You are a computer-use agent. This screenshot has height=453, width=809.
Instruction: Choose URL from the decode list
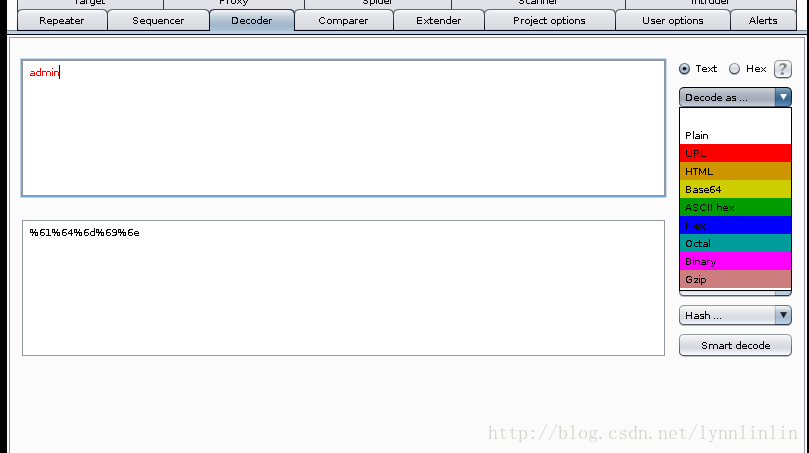click(735, 153)
